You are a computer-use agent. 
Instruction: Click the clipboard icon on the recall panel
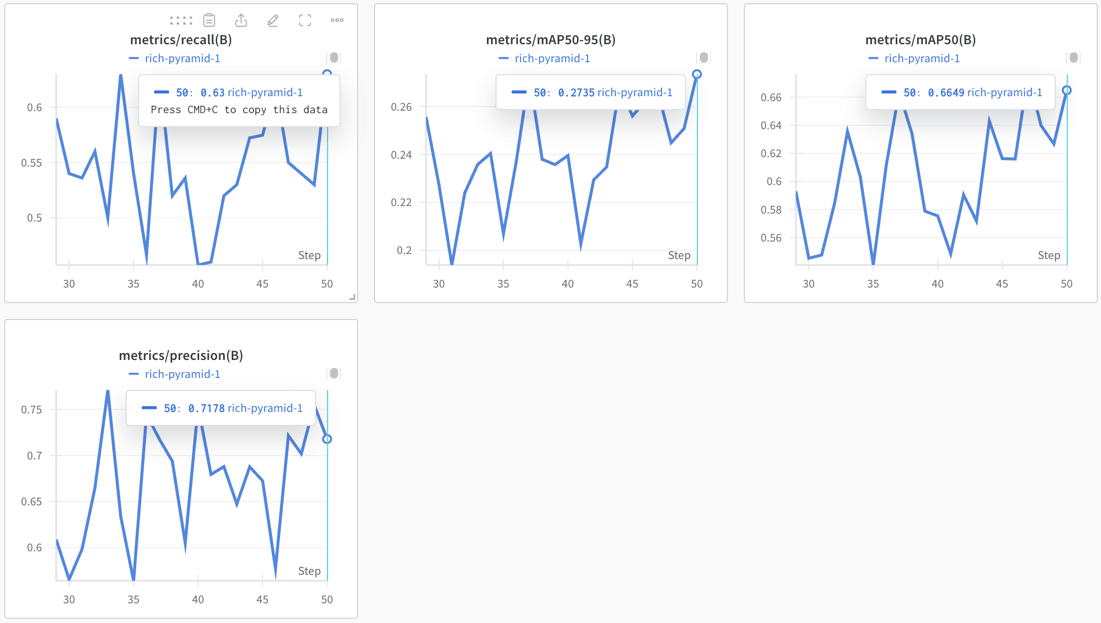pyautogui.click(x=209, y=20)
